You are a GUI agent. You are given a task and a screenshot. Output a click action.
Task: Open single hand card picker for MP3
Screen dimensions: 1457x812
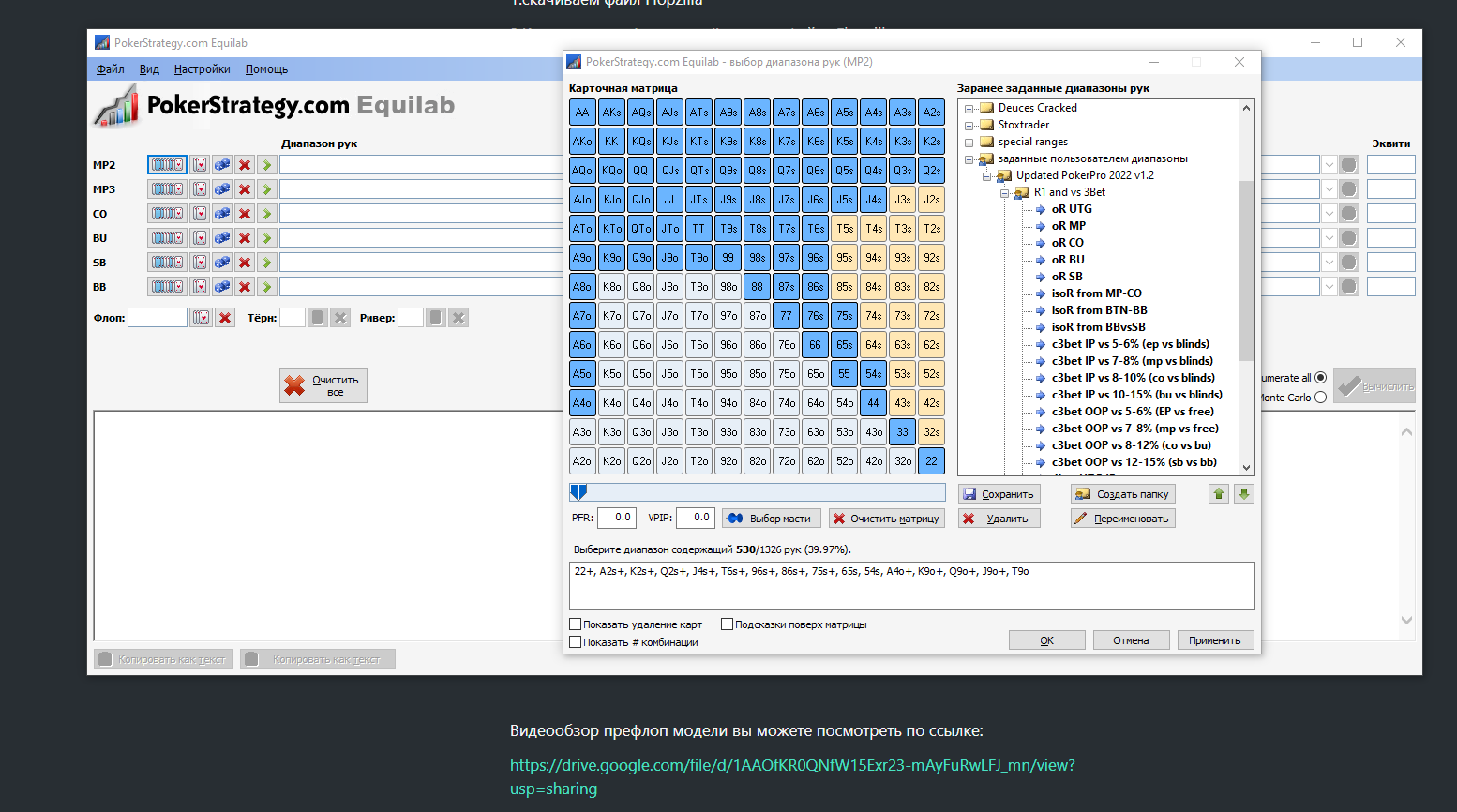[200, 189]
